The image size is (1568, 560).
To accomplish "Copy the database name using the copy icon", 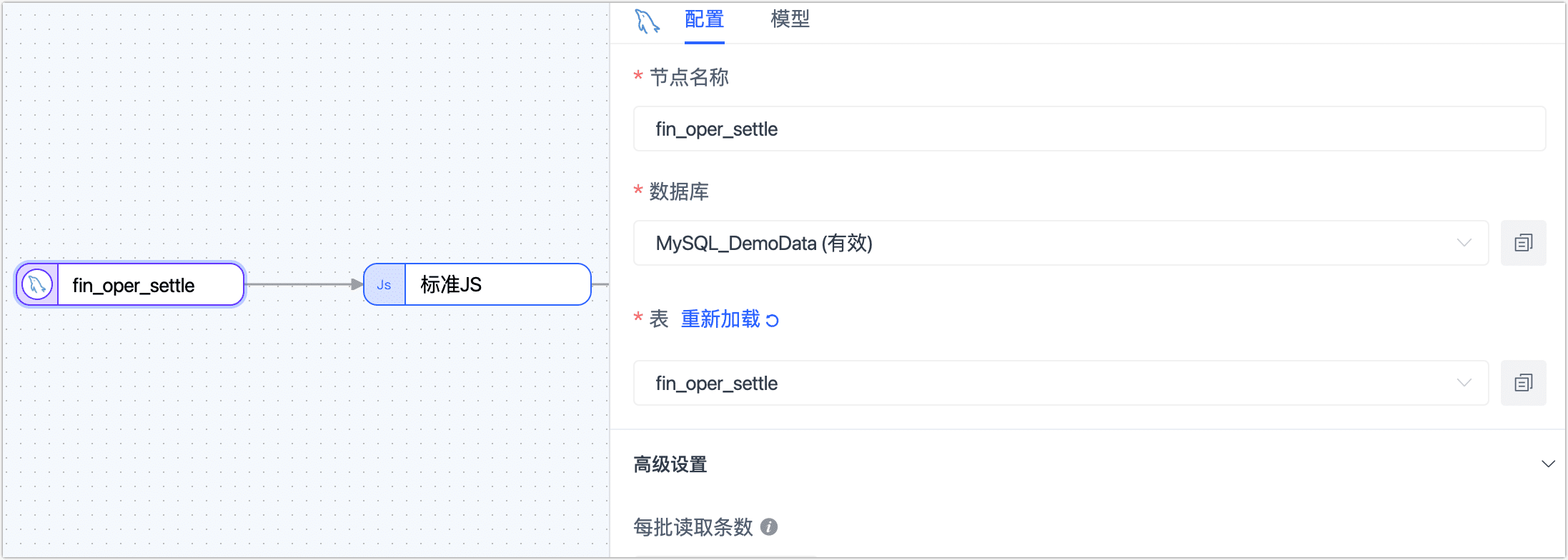I will point(1523,243).
